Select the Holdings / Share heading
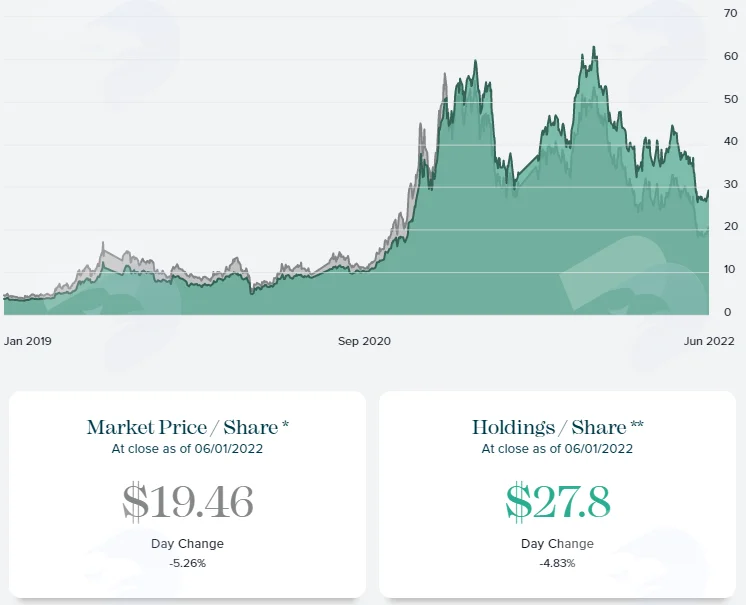The width and height of the screenshot is (746, 605). [558, 428]
